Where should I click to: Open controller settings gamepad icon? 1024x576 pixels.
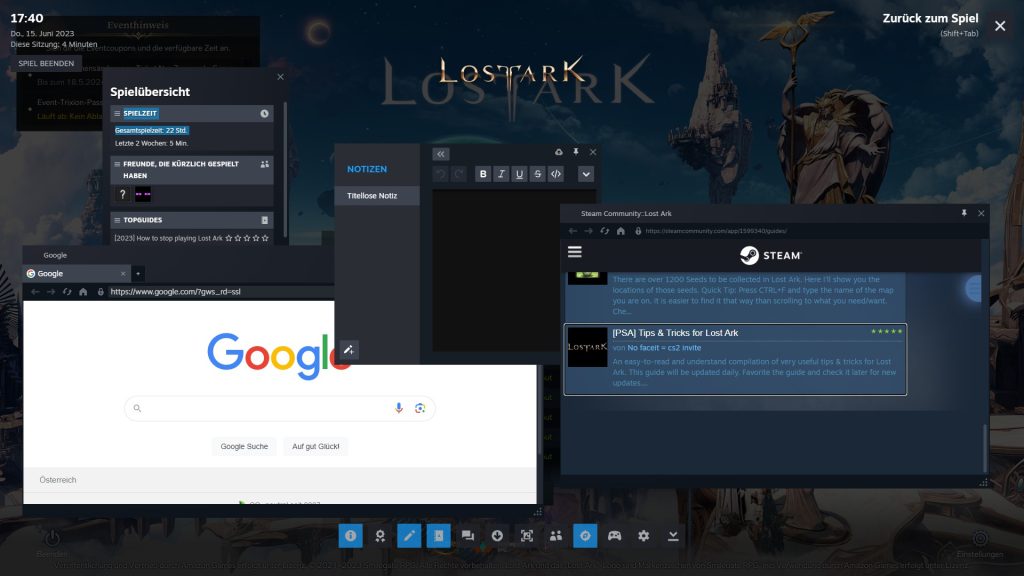615,536
